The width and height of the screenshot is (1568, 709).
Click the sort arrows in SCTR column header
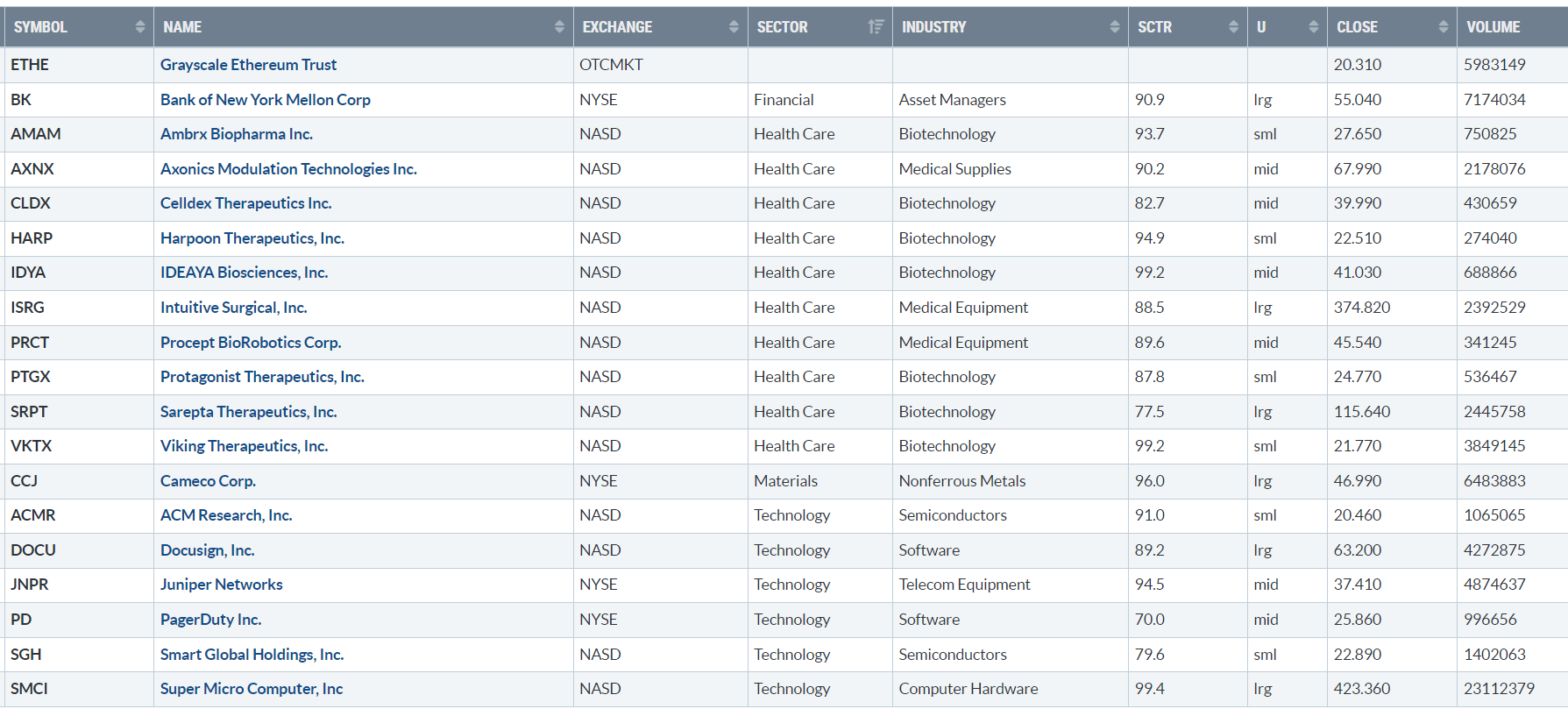click(x=1233, y=27)
